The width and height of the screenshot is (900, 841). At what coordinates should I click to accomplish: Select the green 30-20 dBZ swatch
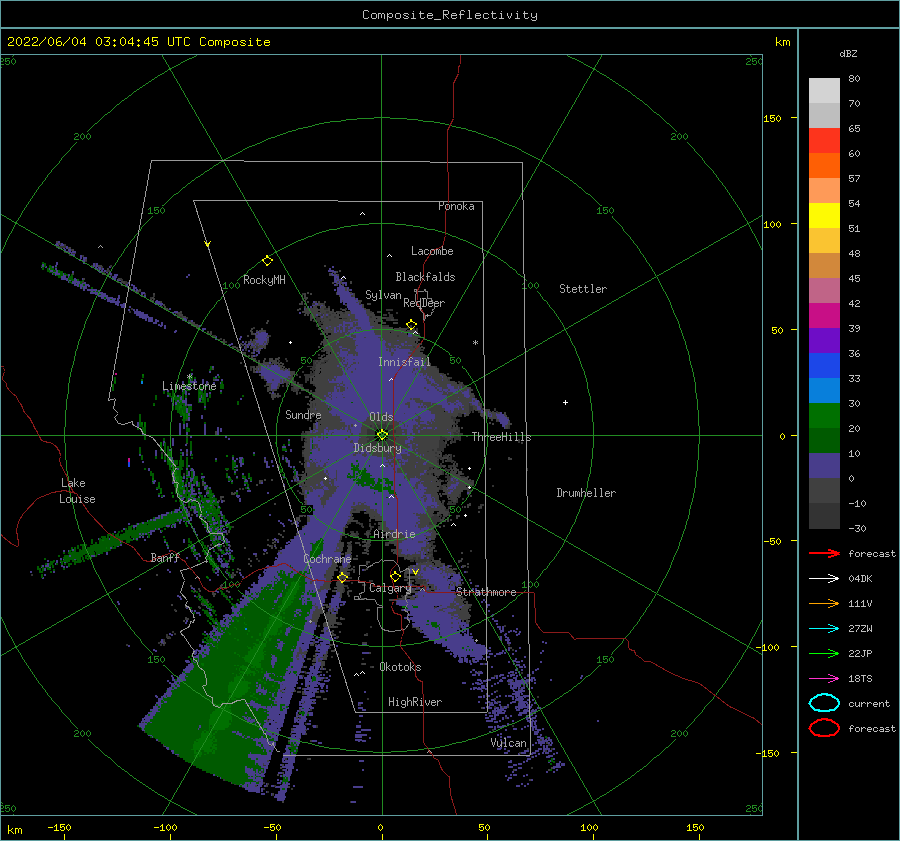(x=824, y=416)
